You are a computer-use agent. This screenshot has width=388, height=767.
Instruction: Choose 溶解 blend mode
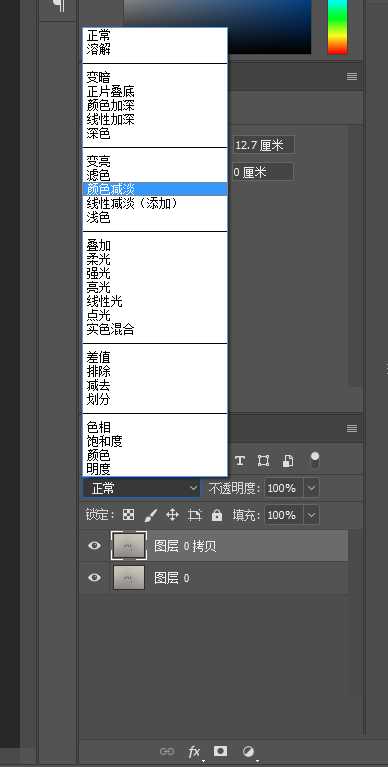pos(155,49)
